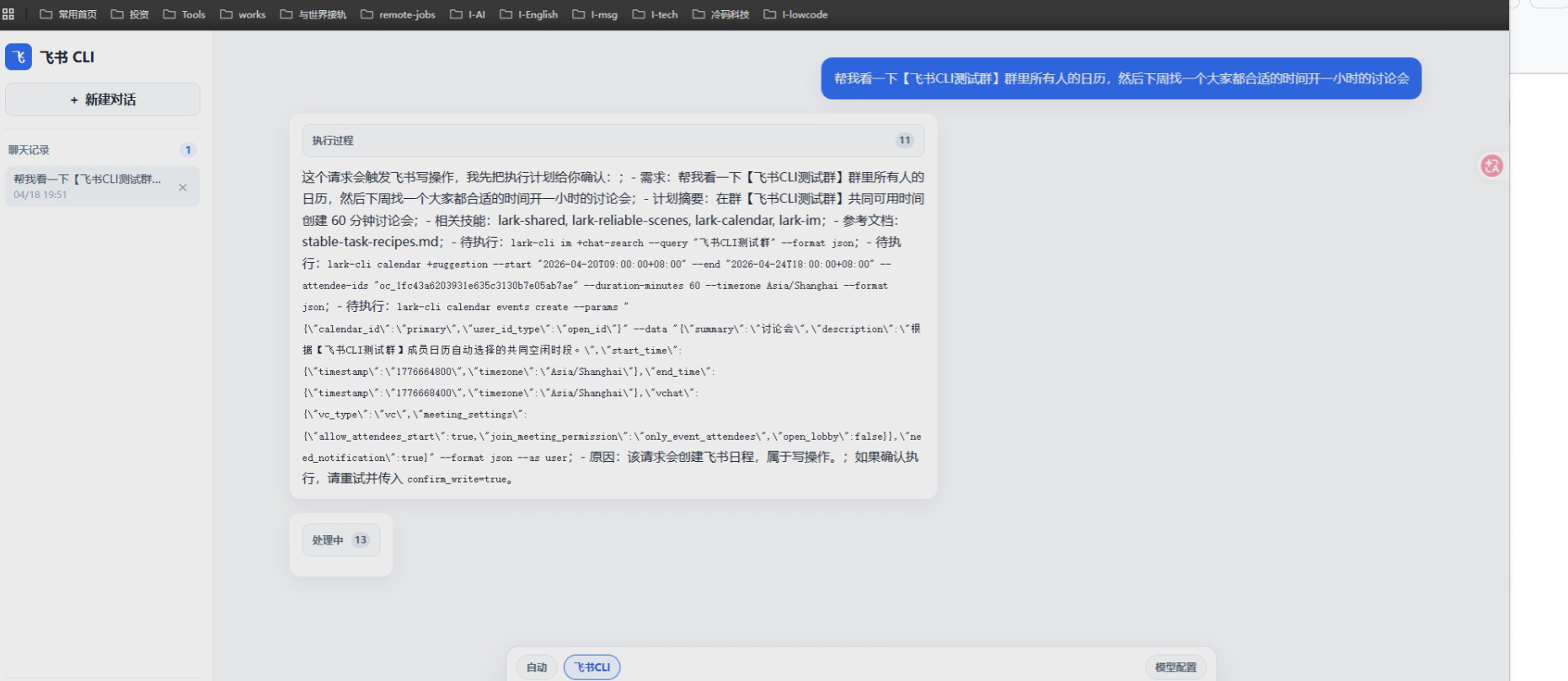Click the 飞书 CLI title text

pos(67,57)
